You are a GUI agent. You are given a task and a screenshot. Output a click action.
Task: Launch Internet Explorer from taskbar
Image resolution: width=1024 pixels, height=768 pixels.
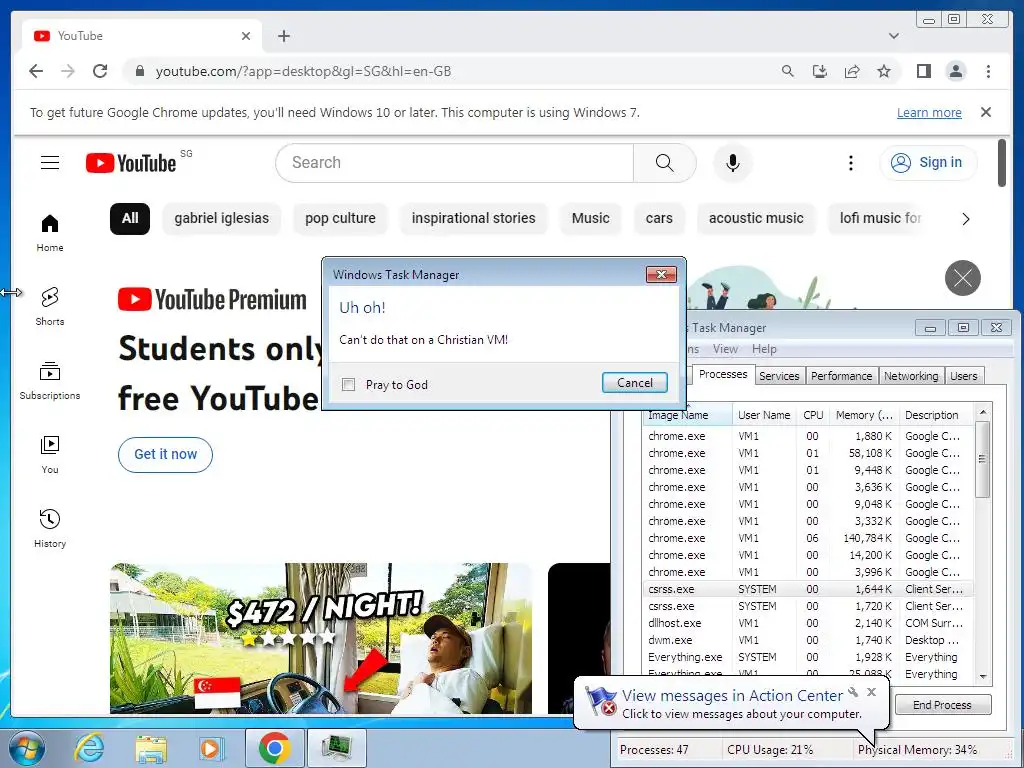(x=89, y=748)
